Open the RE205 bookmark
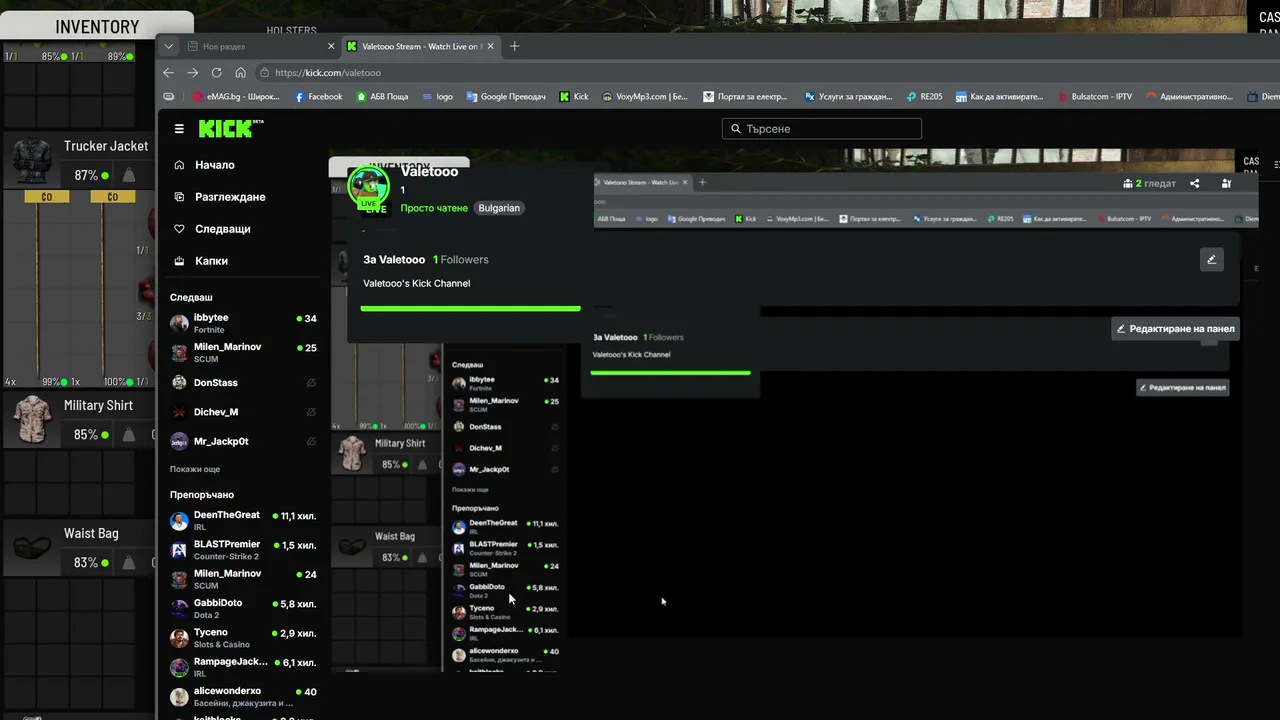1280x720 pixels. [x=924, y=97]
